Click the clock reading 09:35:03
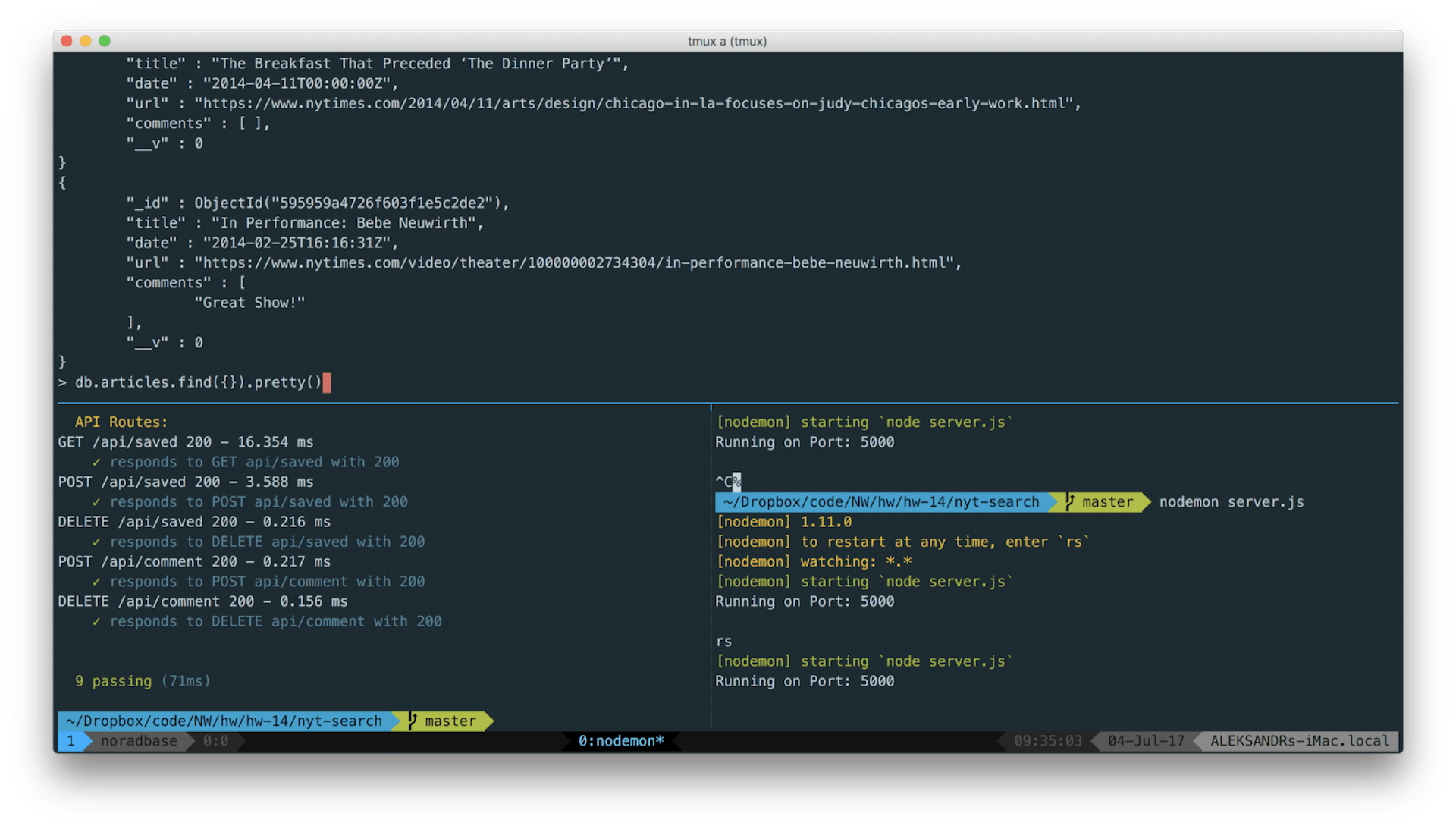 (1047, 741)
